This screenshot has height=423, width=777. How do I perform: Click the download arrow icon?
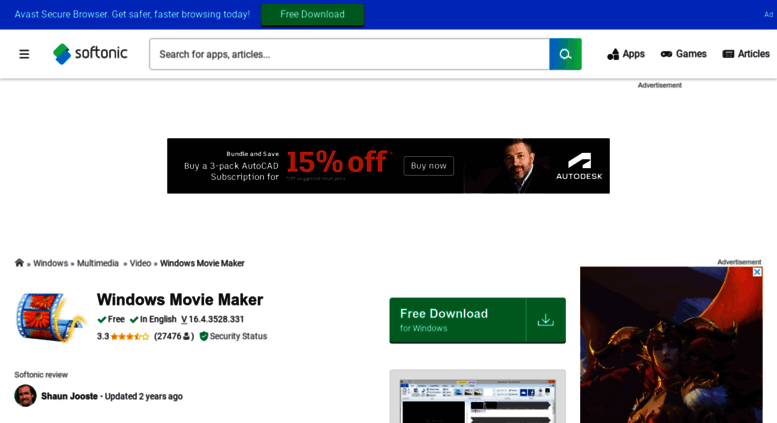point(546,320)
